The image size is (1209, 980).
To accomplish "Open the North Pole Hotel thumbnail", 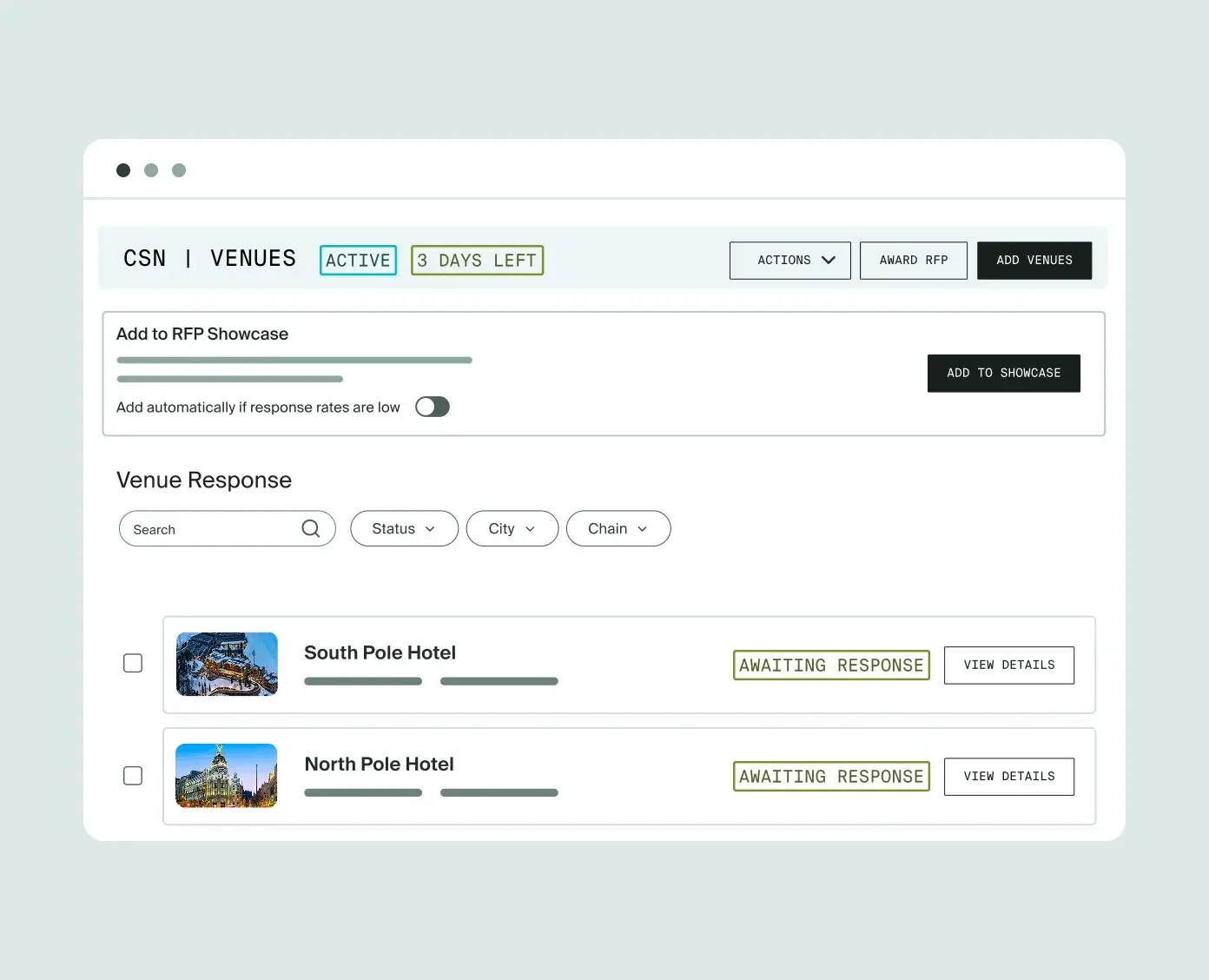I will (x=227, y=775).
